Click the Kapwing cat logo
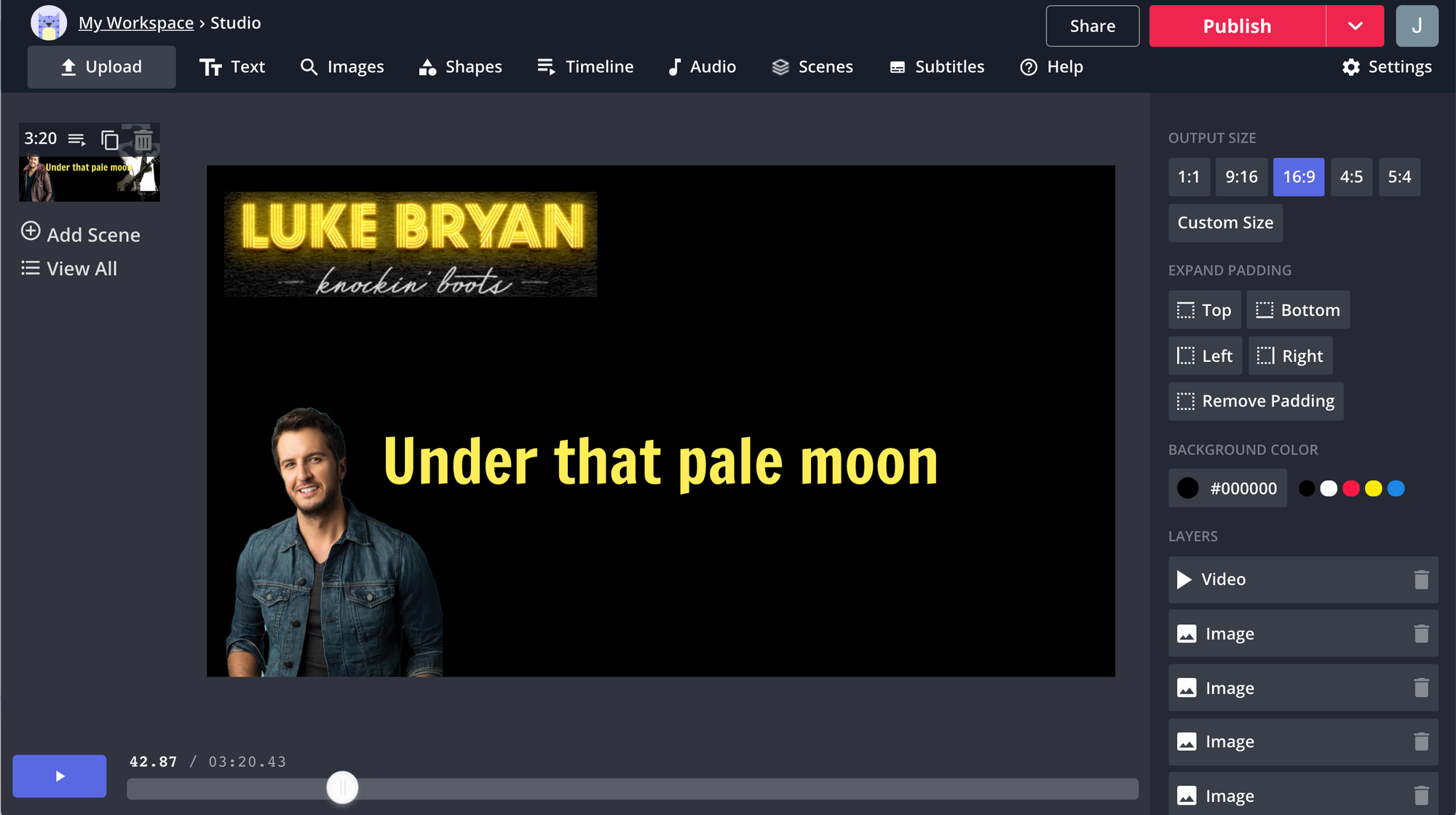 (x=49, y=23)
